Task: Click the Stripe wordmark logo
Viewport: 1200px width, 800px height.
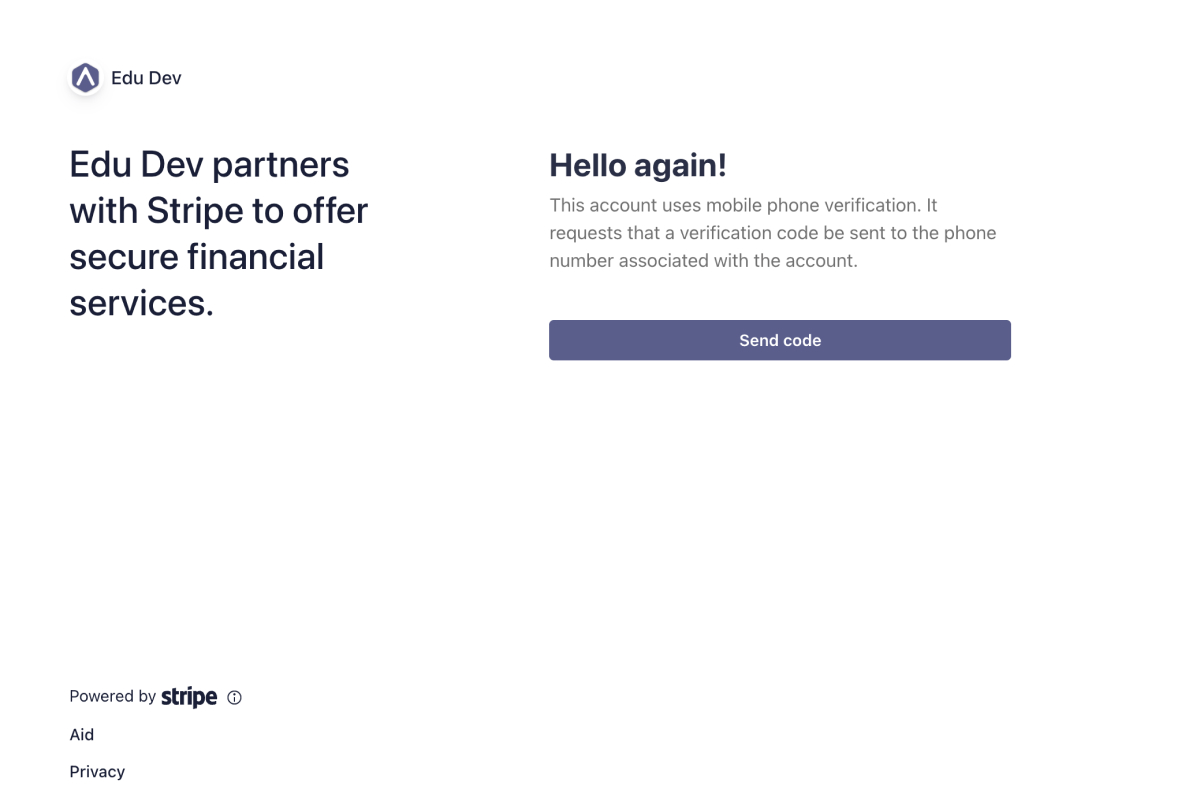Action: pyautogui.click(x=189, y=697)
